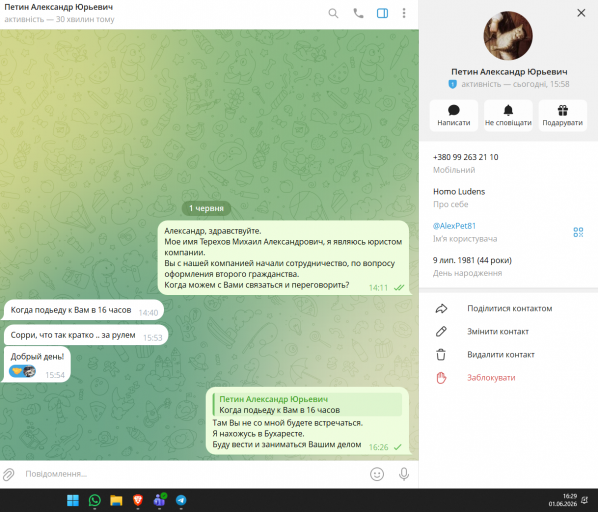
Task: Open Telegram from the taskbar
Action: tap(181, 500)
